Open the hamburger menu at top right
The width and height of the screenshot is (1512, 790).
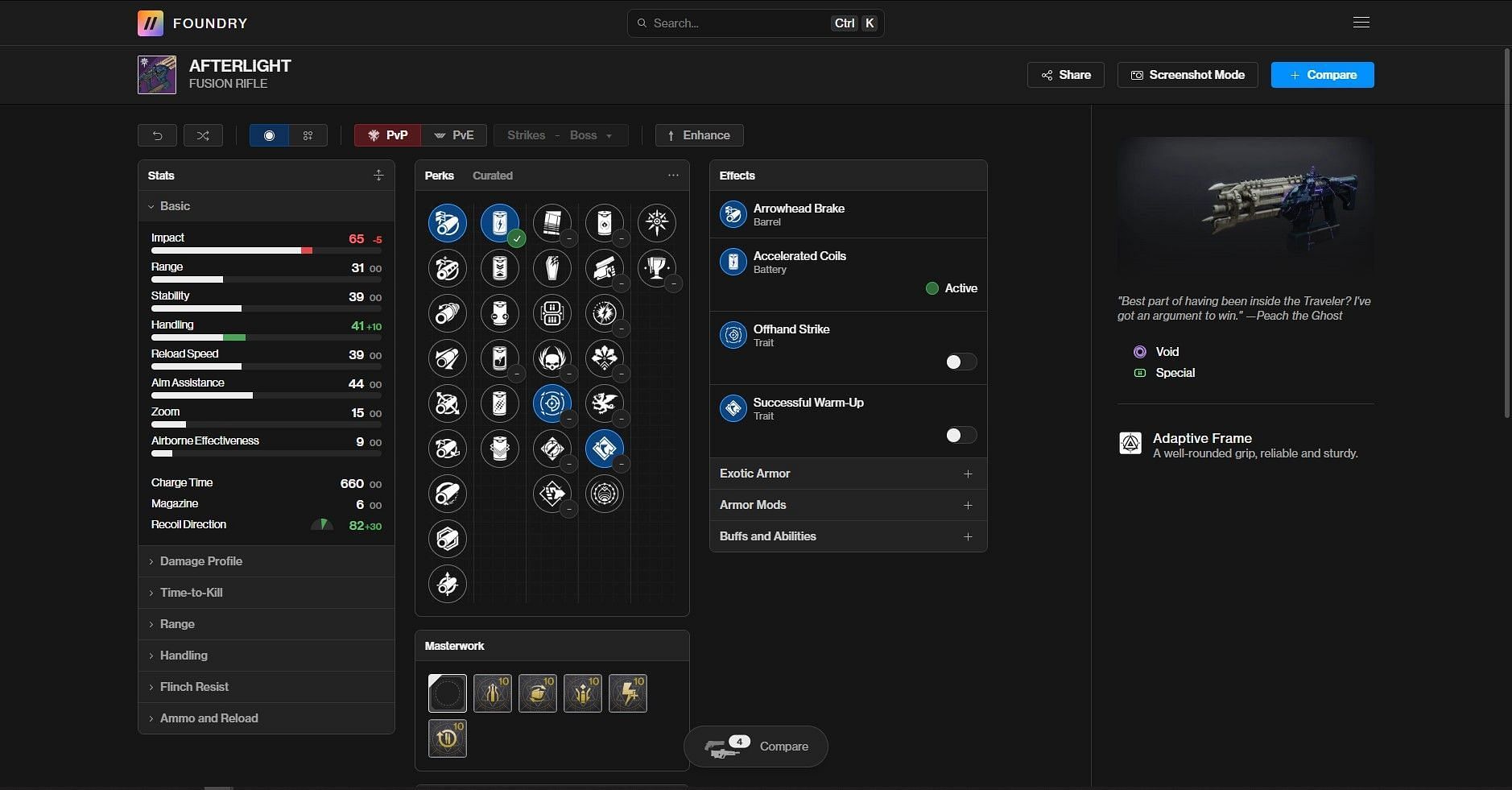1361,23
